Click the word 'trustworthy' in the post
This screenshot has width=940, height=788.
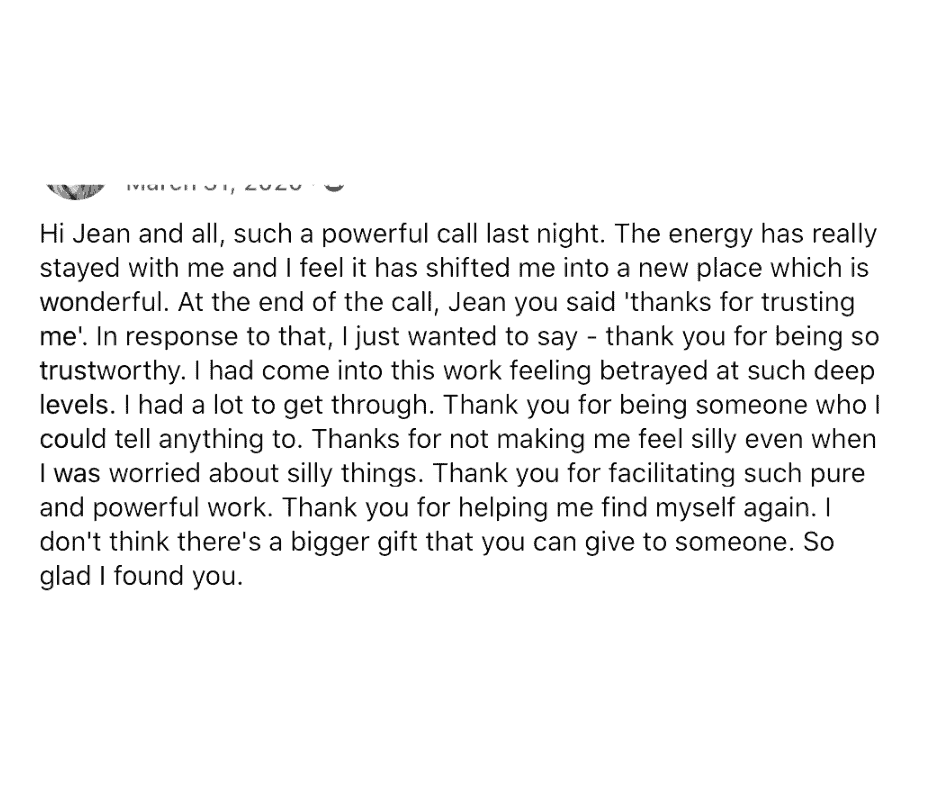pos(110,371)
